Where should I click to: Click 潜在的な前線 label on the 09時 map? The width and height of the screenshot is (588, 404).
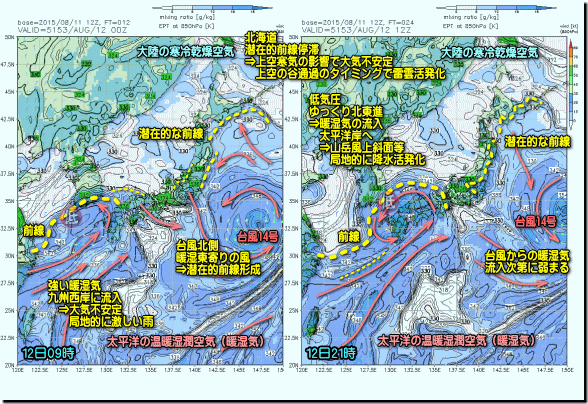pos(171,134)
